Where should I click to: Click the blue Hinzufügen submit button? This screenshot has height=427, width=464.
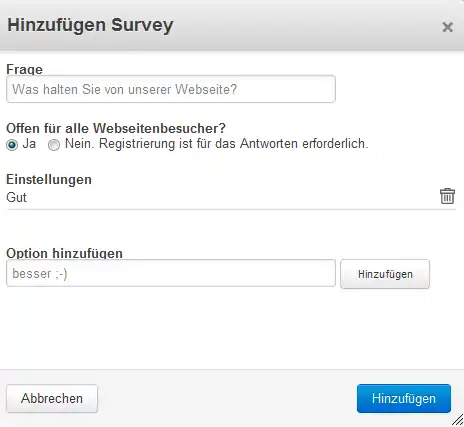(404, 399)
